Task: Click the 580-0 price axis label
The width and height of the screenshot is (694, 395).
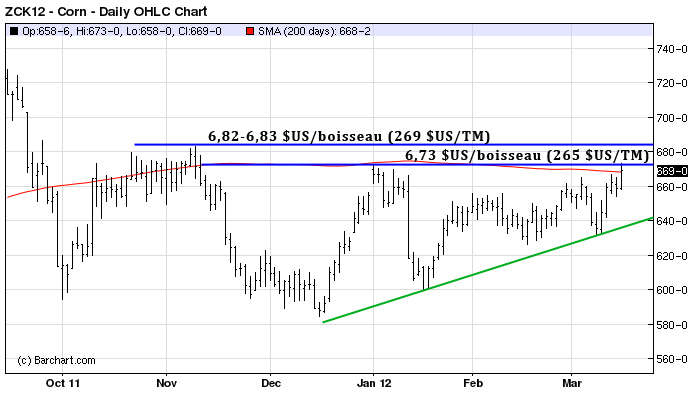Action: click(x=672, y=325)
